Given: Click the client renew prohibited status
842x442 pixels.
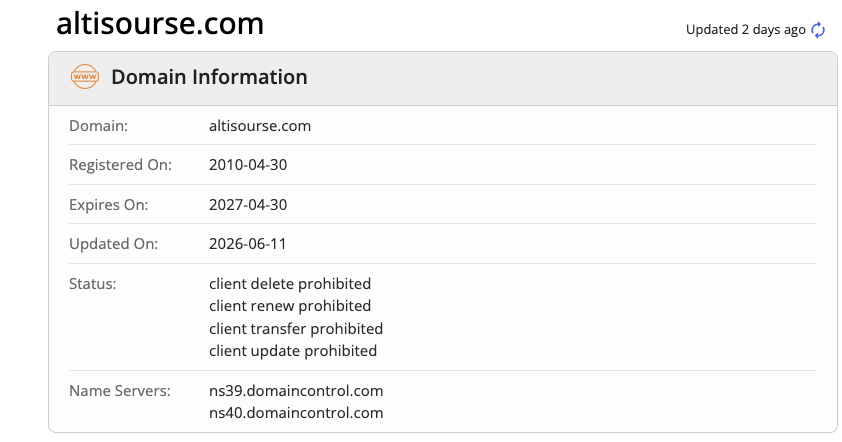Looking at the screenshot, I should (x=290, y=306).
